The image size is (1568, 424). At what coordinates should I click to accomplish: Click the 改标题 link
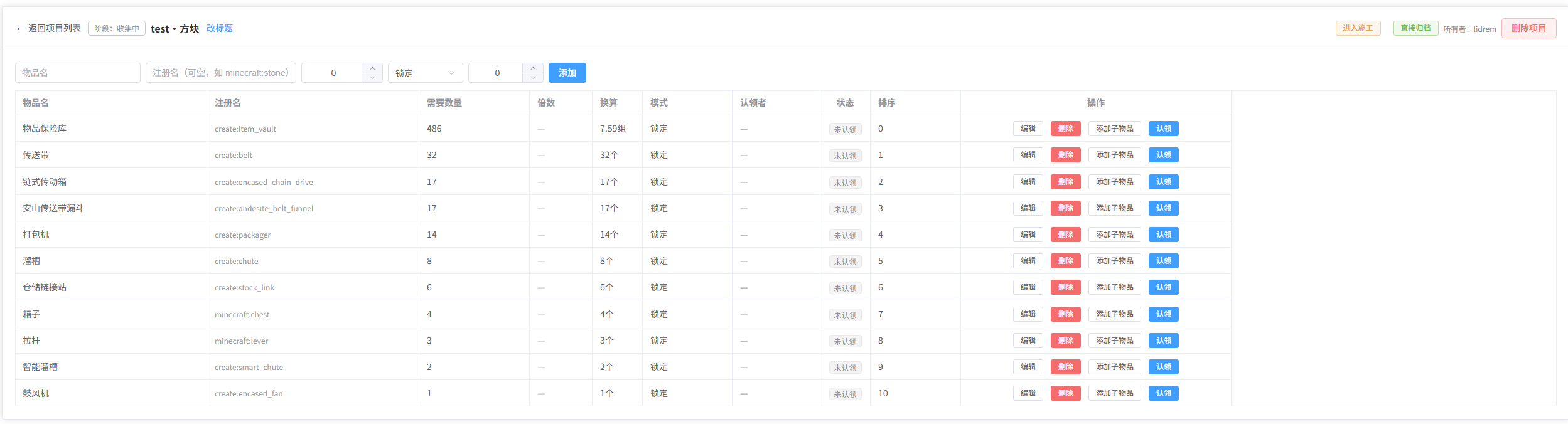click(220, 28)
